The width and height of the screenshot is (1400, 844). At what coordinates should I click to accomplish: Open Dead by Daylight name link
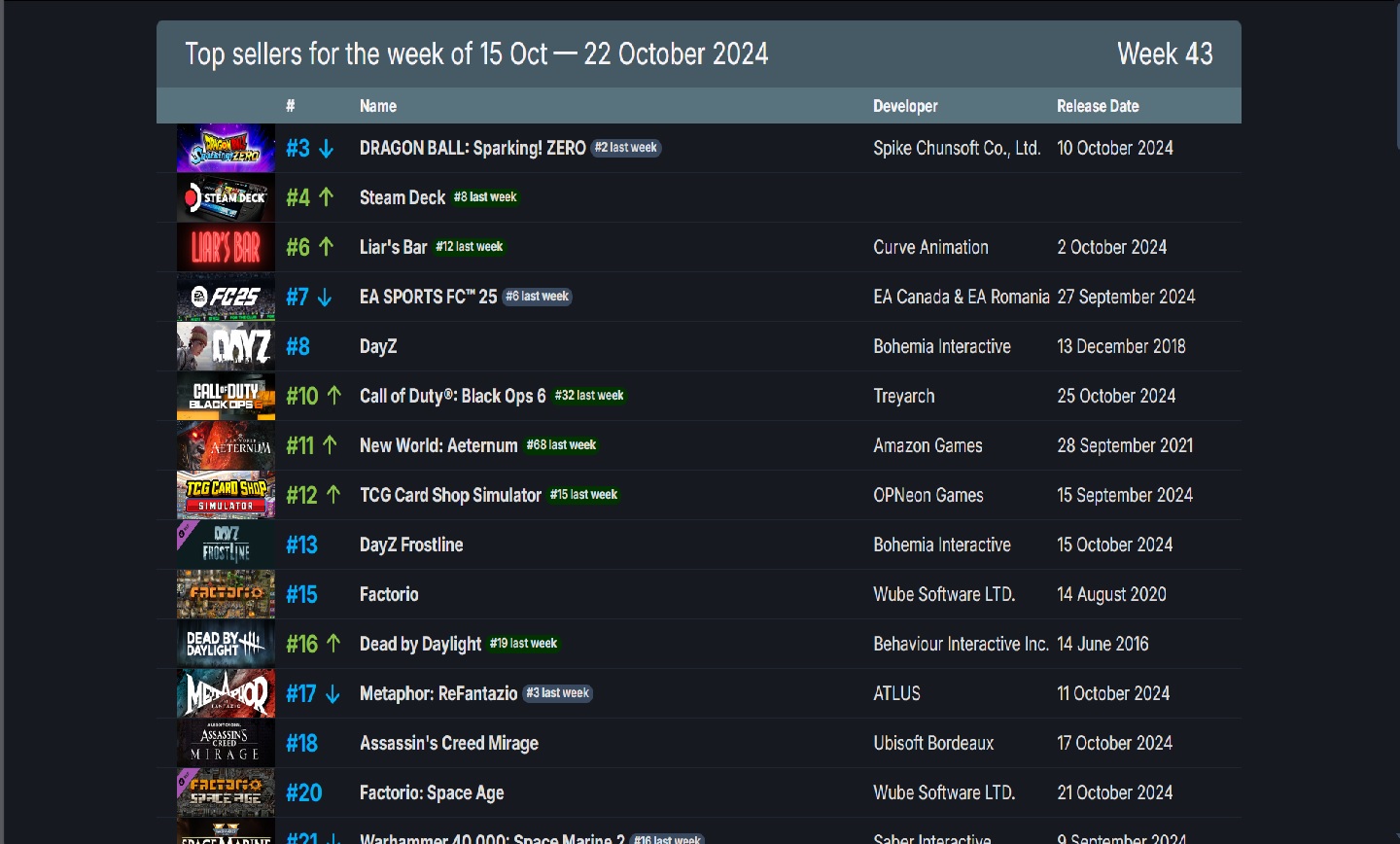[421, 644]
